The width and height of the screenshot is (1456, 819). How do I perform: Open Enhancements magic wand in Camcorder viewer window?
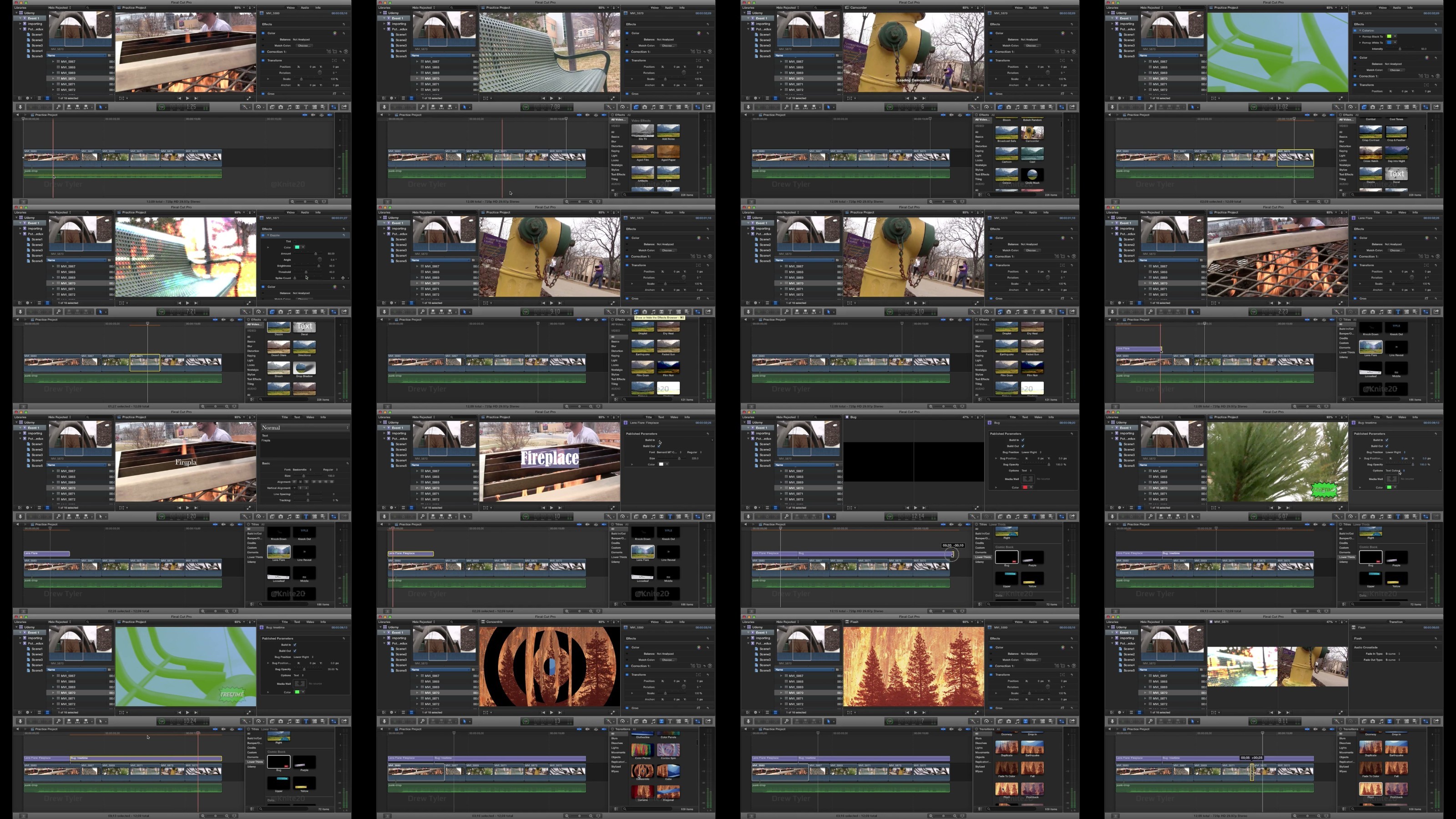click(x=973, y=107)
